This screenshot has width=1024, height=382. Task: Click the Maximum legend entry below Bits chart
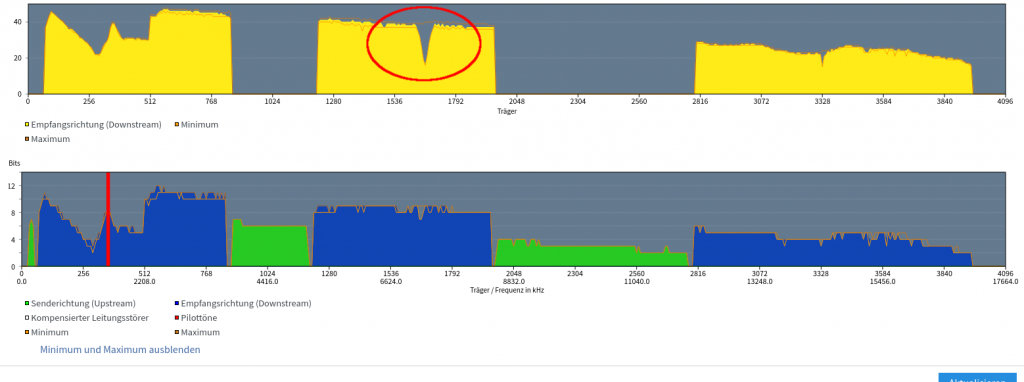[197, 332]
